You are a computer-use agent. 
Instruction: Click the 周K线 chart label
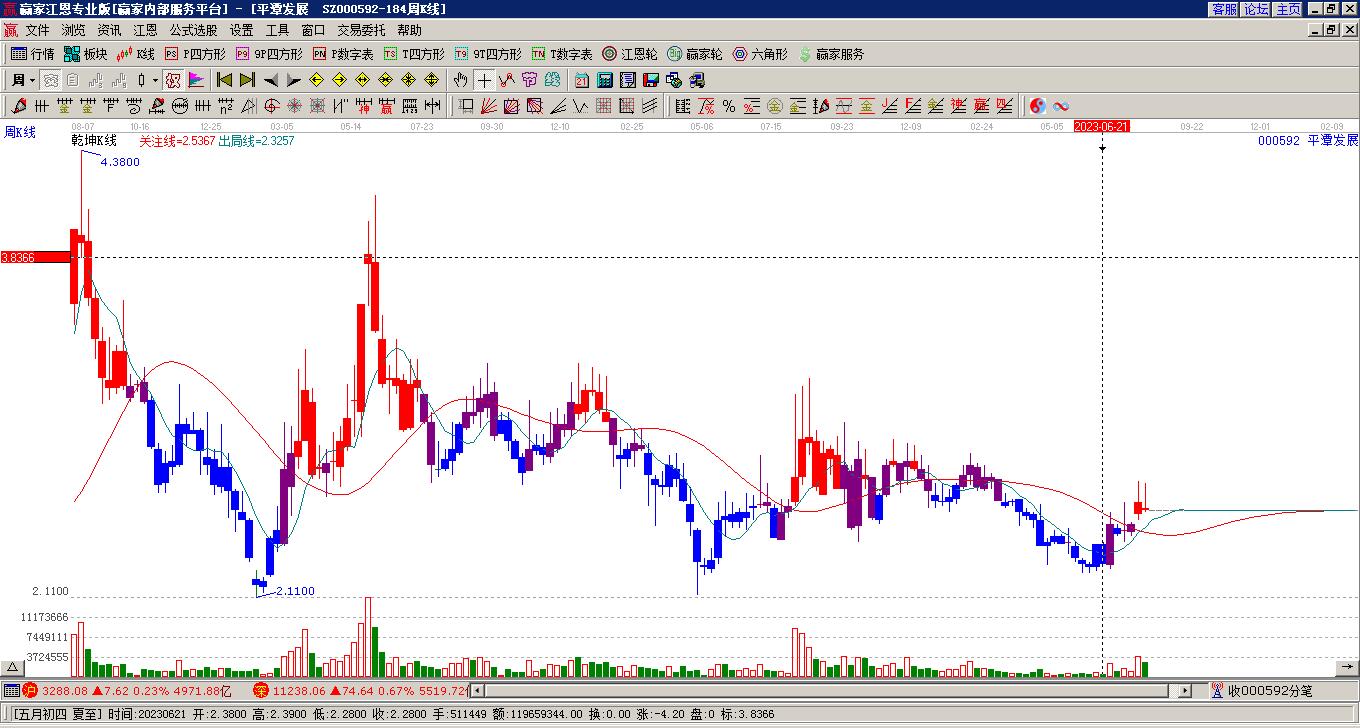pos(19,132)
